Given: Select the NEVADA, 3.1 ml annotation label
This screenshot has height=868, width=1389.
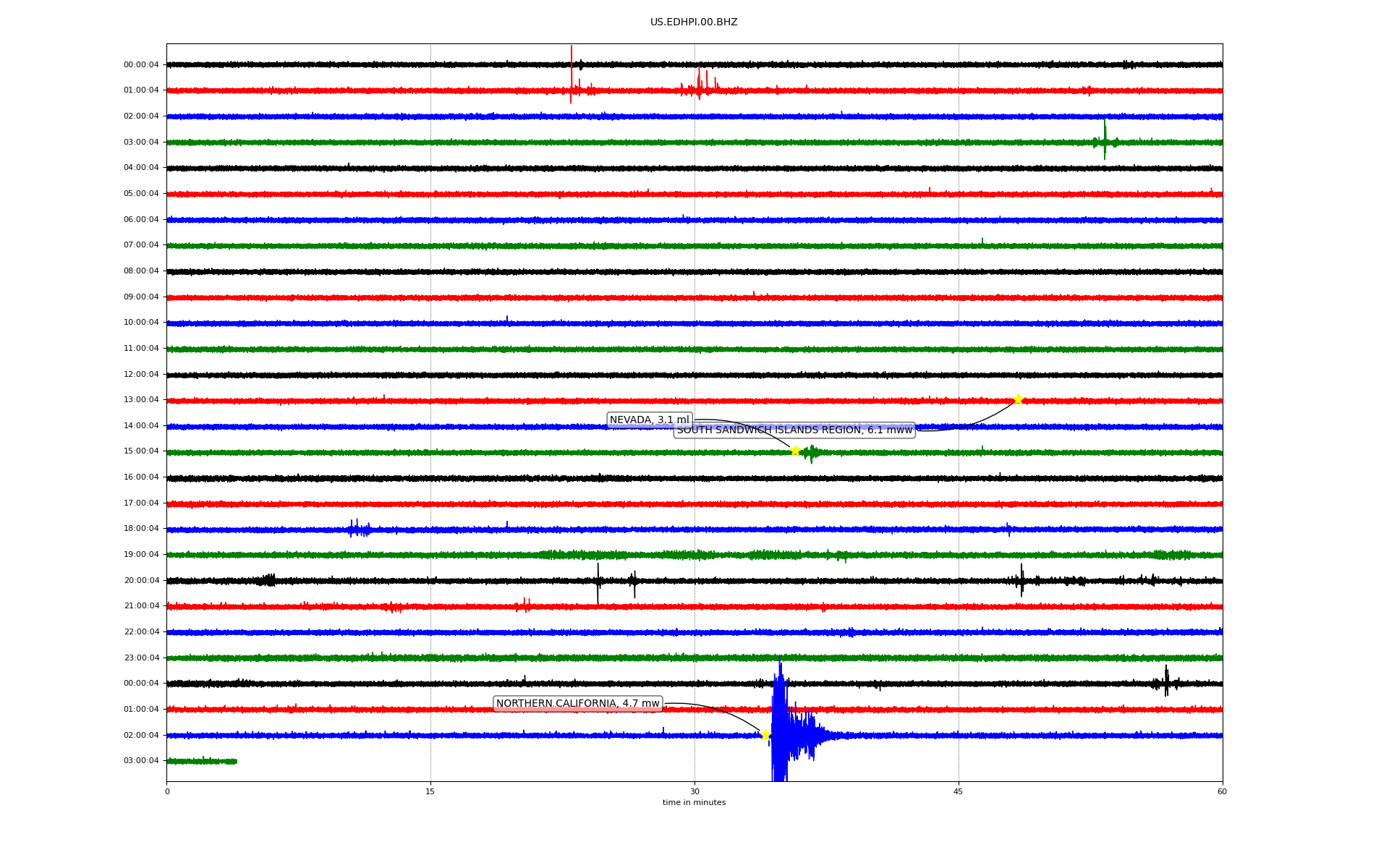Looking at the screenshot, I should coord(650,420).
